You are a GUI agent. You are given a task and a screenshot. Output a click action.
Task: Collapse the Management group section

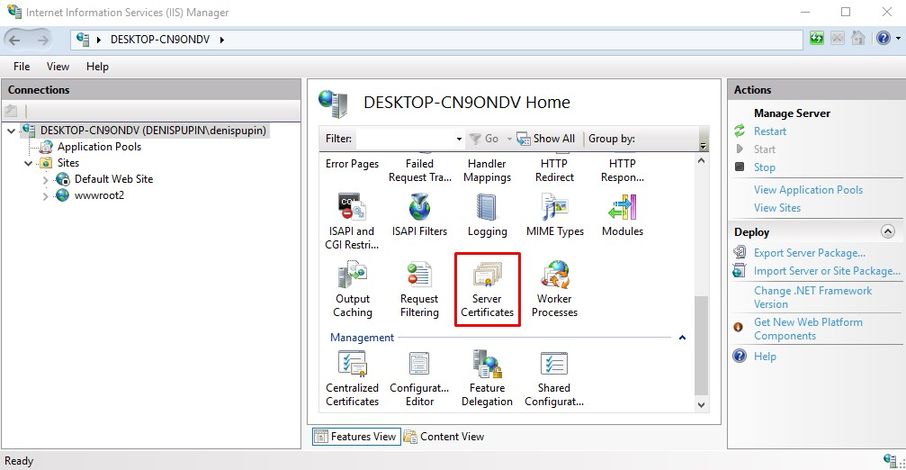pos(682,338)
